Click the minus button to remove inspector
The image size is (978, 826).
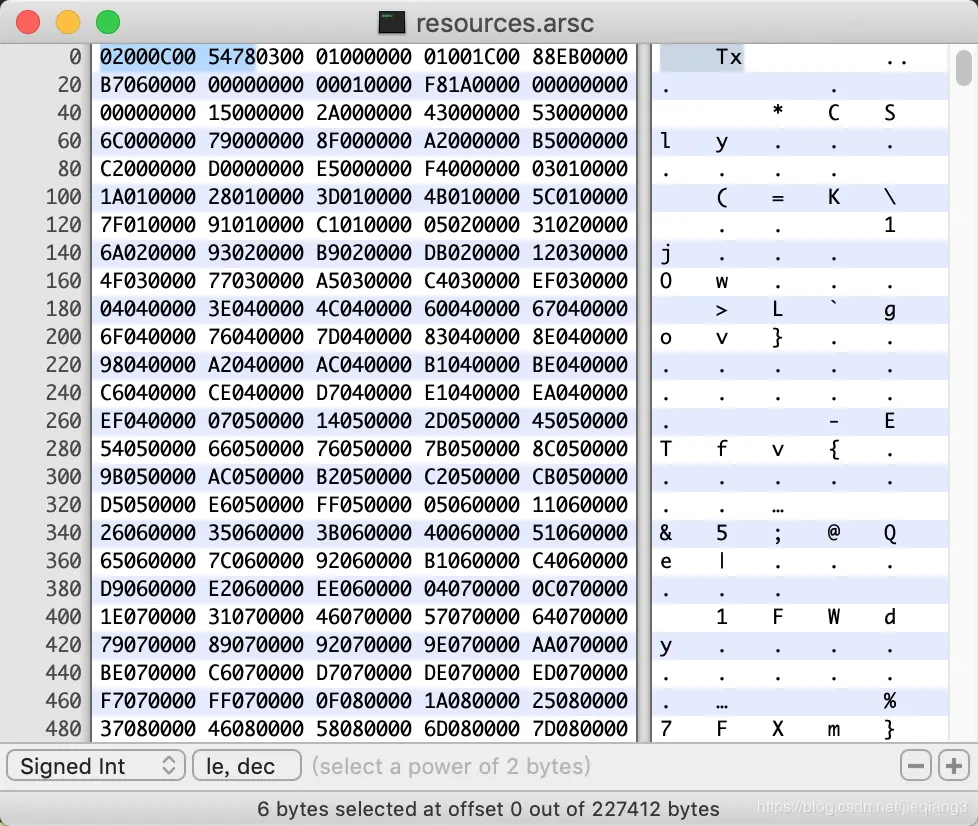point(916,765)
